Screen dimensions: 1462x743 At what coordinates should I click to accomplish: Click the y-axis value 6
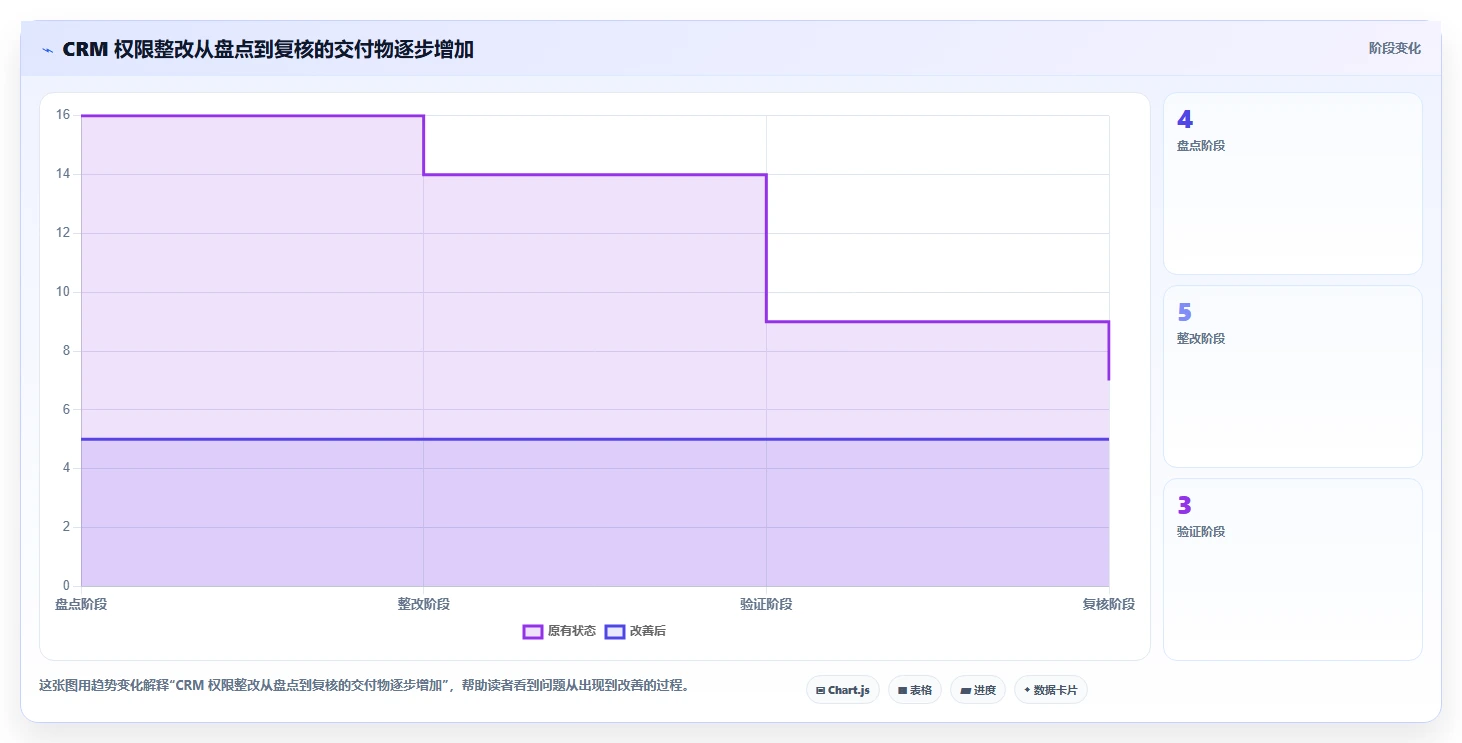[66, 409]
